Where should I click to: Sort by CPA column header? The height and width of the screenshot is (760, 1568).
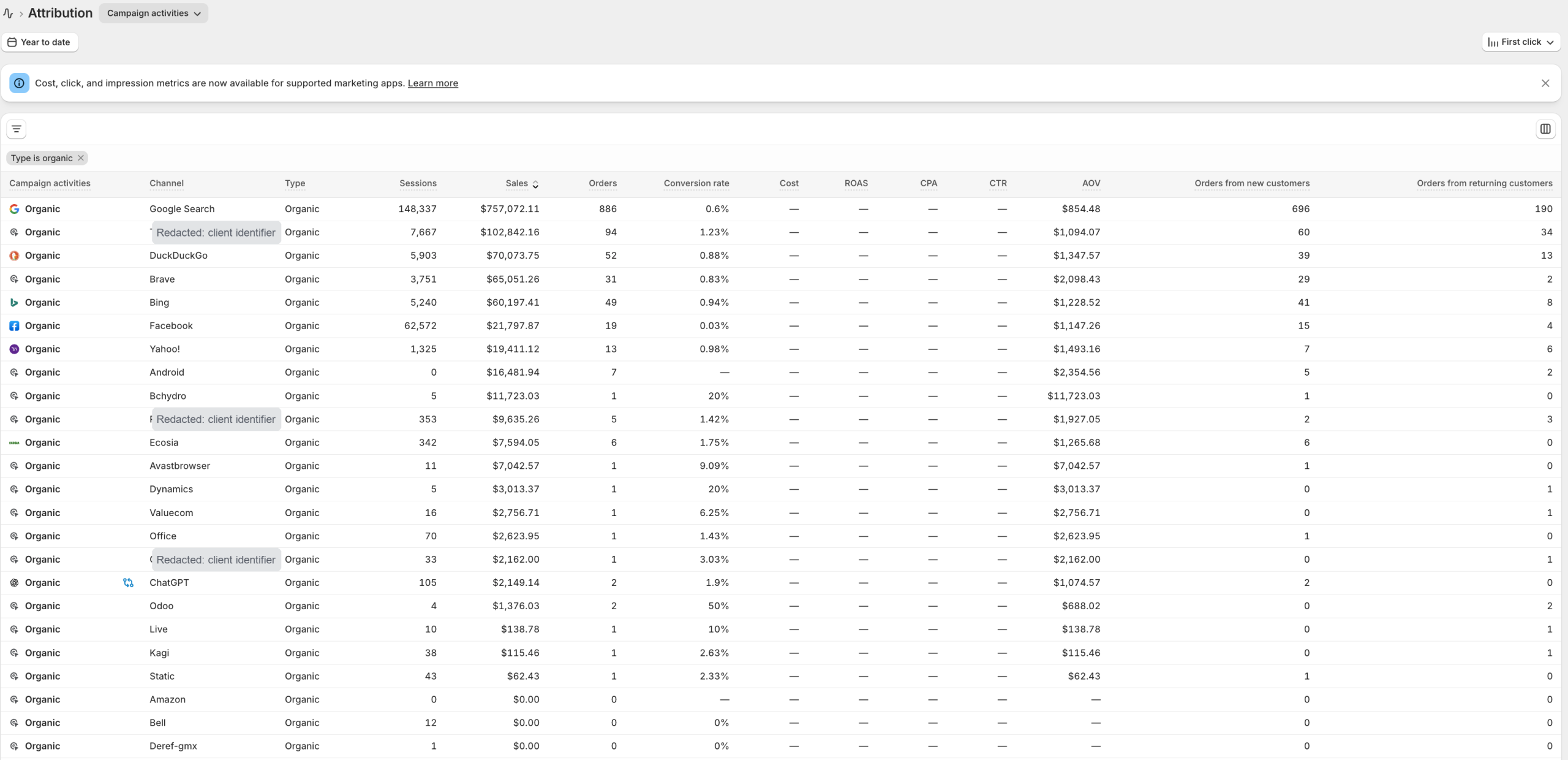(x=929, y=183)
